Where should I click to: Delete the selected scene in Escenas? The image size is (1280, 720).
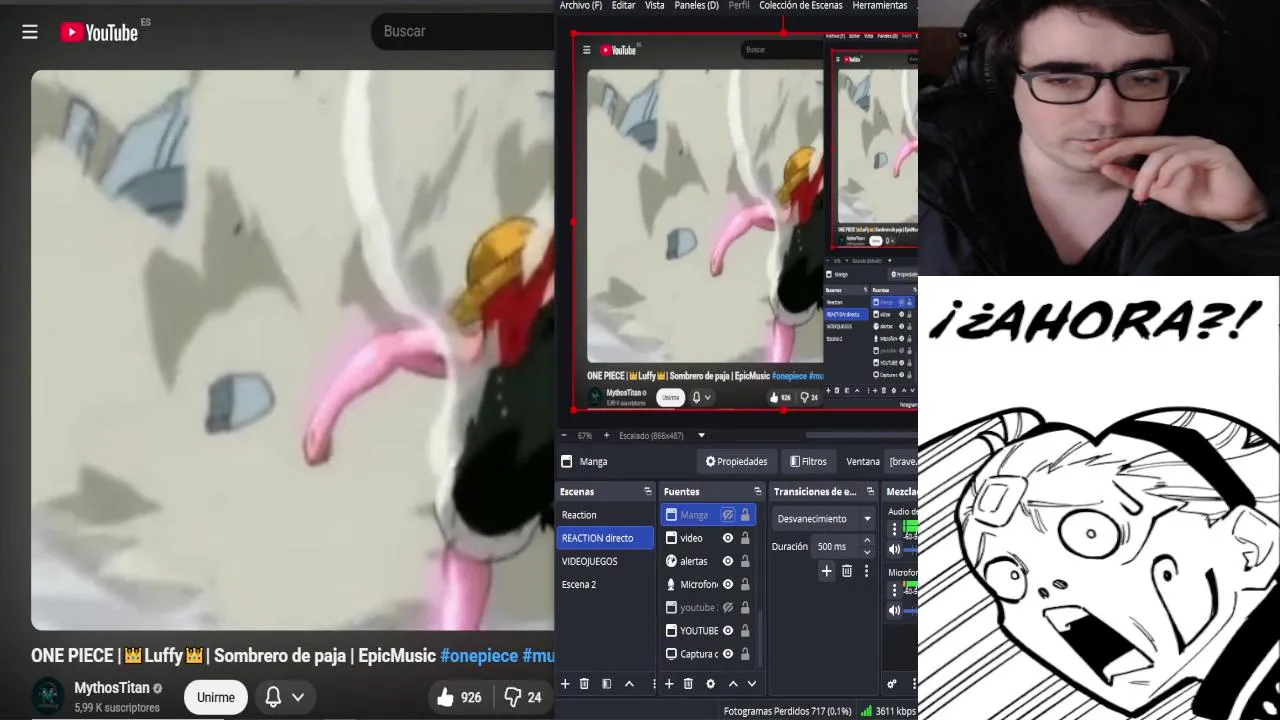584,684
